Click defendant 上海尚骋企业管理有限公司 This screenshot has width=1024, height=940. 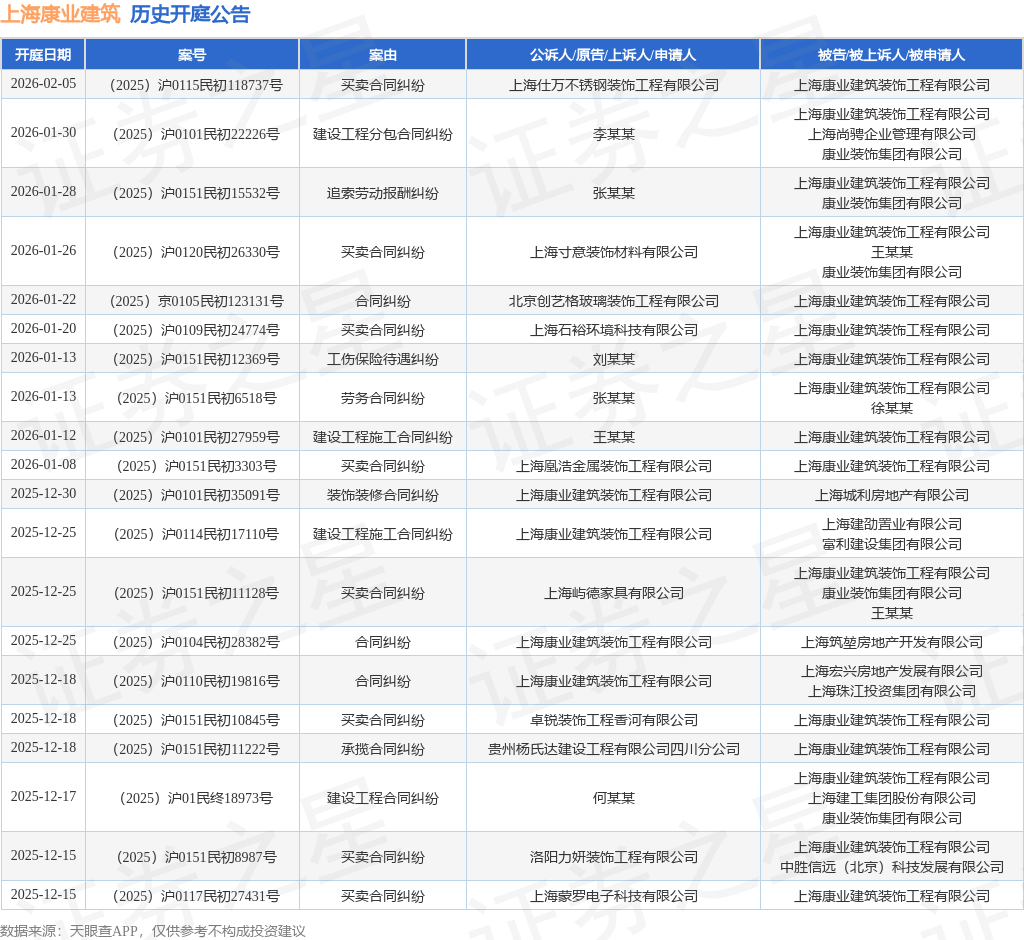tap(891, 134)
